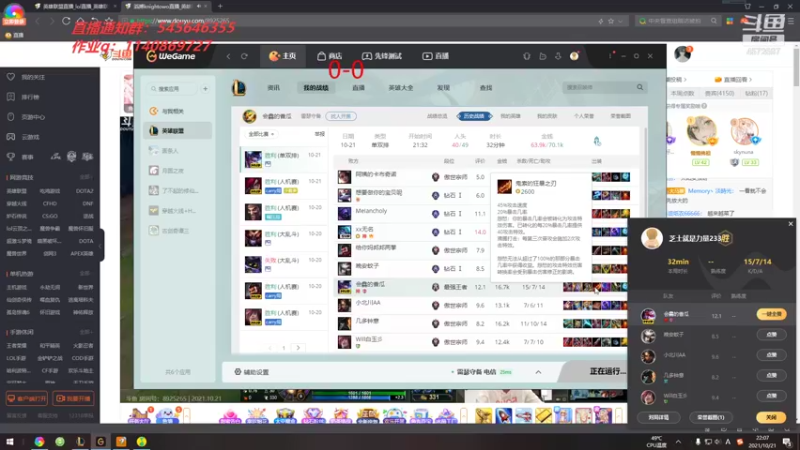
Task: Click the browser address bar URL
Action: [x=183, y=21]
